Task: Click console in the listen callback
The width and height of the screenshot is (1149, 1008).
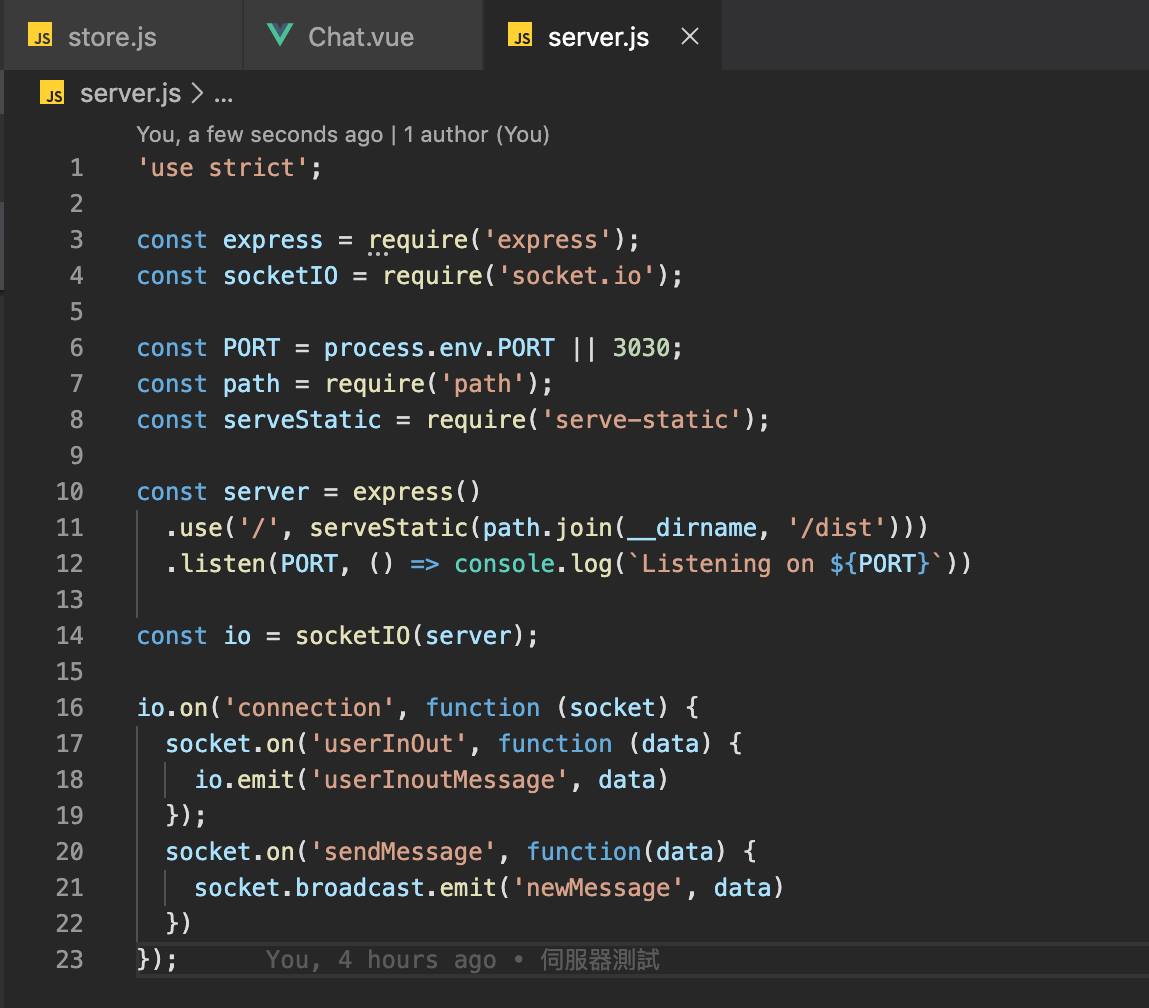Action: (x=504, y=563)
